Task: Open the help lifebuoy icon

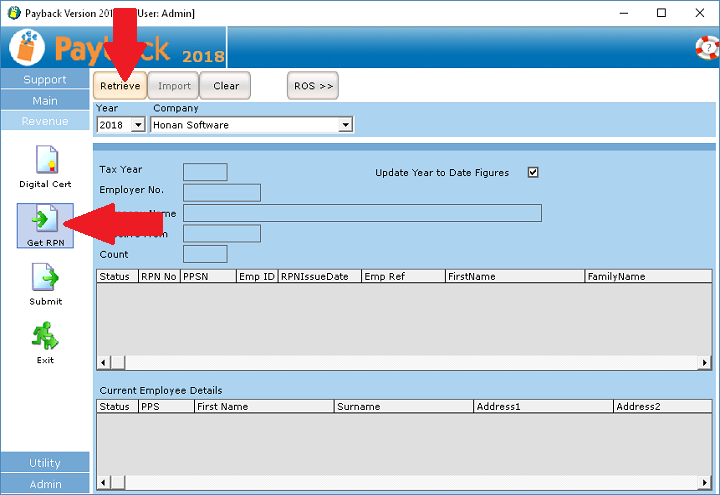Action: tap(706, 47)
